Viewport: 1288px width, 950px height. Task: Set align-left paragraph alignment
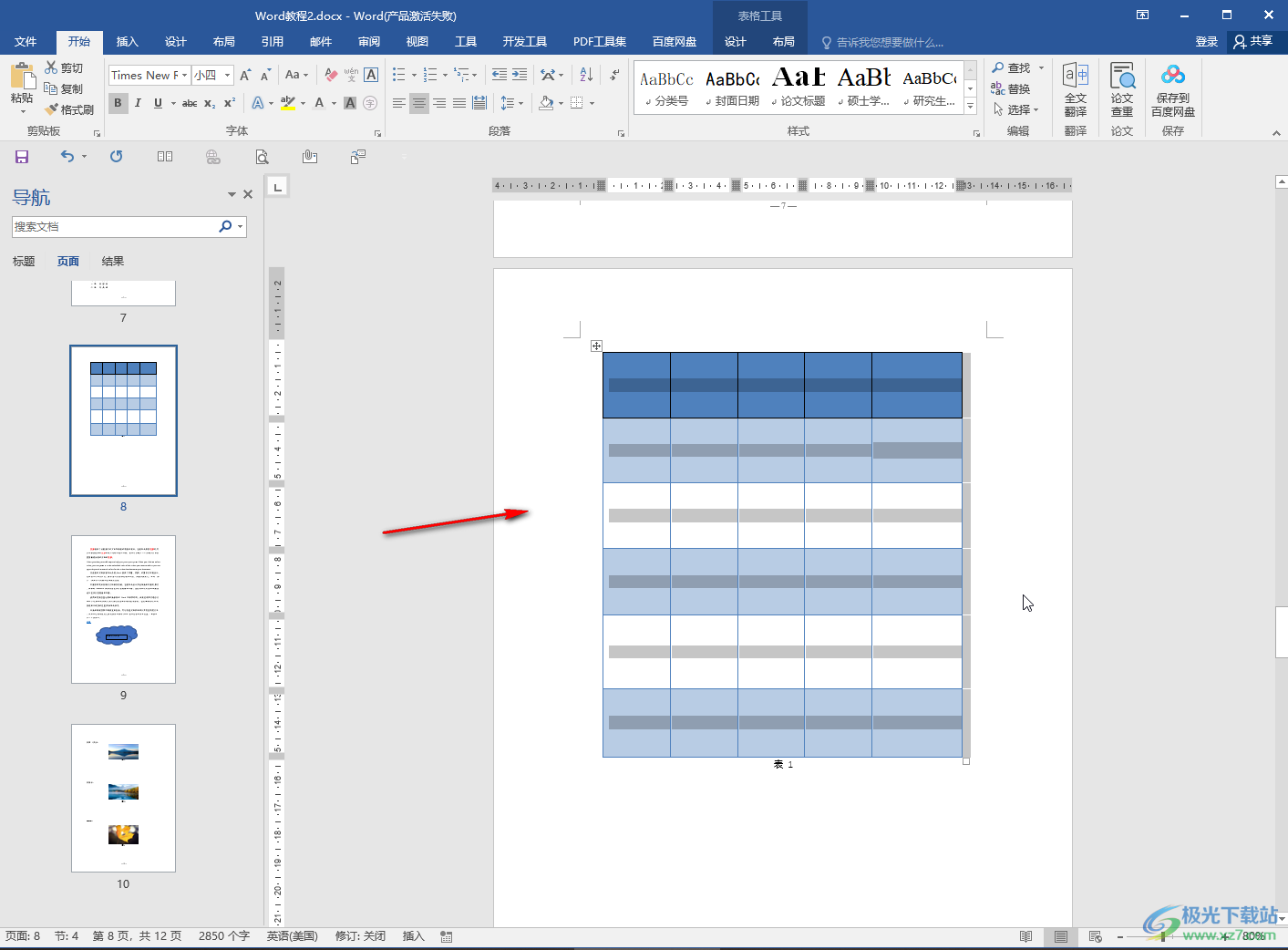pyautogui.click(x=399, y=103)
